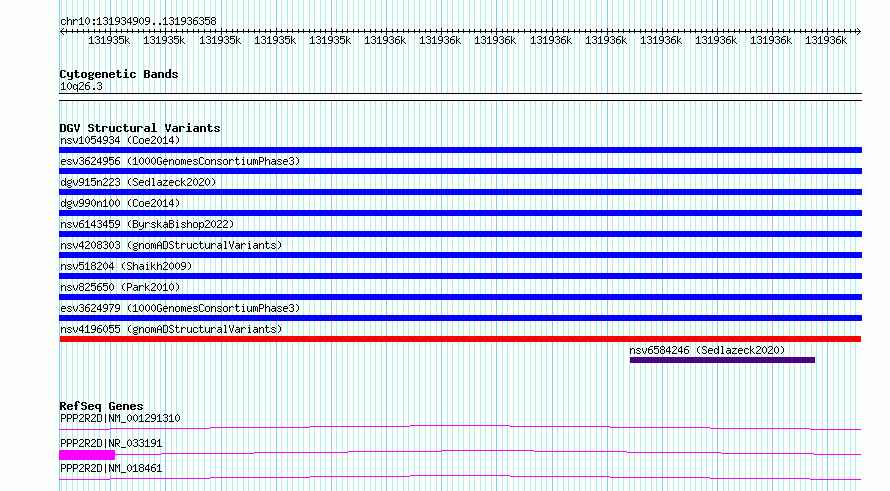Click nsv518204 (Shaikh2009) variant label
890x491 pixels.
click(126, 266)
